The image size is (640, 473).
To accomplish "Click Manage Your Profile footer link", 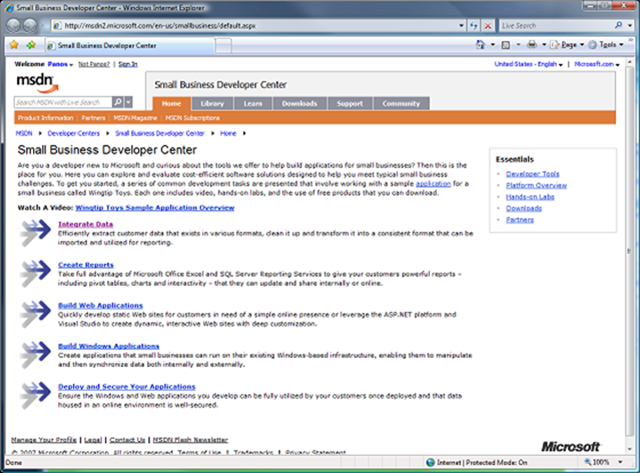I will click(x=44, y=440).
